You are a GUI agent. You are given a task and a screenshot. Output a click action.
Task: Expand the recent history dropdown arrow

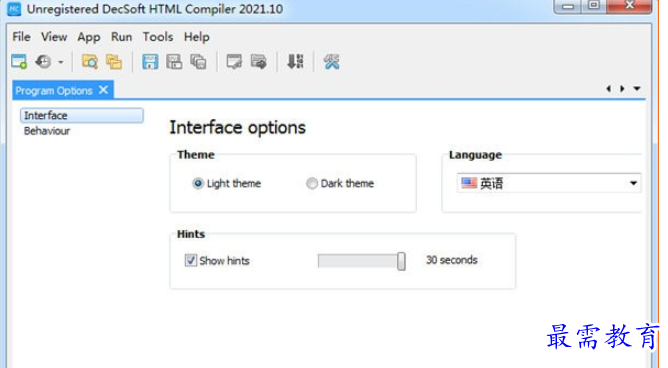61,62
